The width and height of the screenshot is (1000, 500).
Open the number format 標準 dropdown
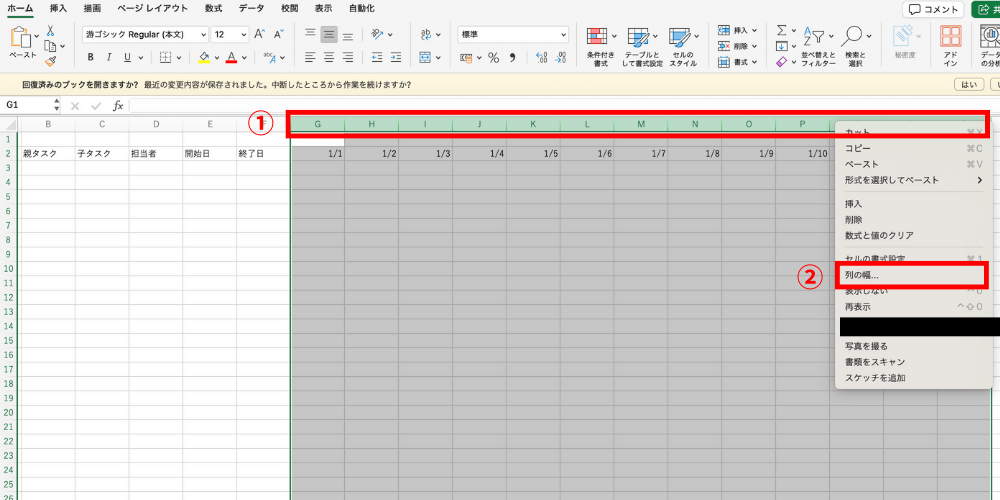point(563,34)
